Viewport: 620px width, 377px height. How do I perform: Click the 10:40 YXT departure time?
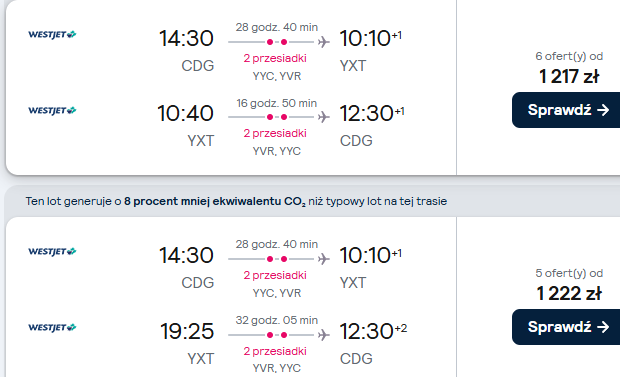(x=185, y=113)
